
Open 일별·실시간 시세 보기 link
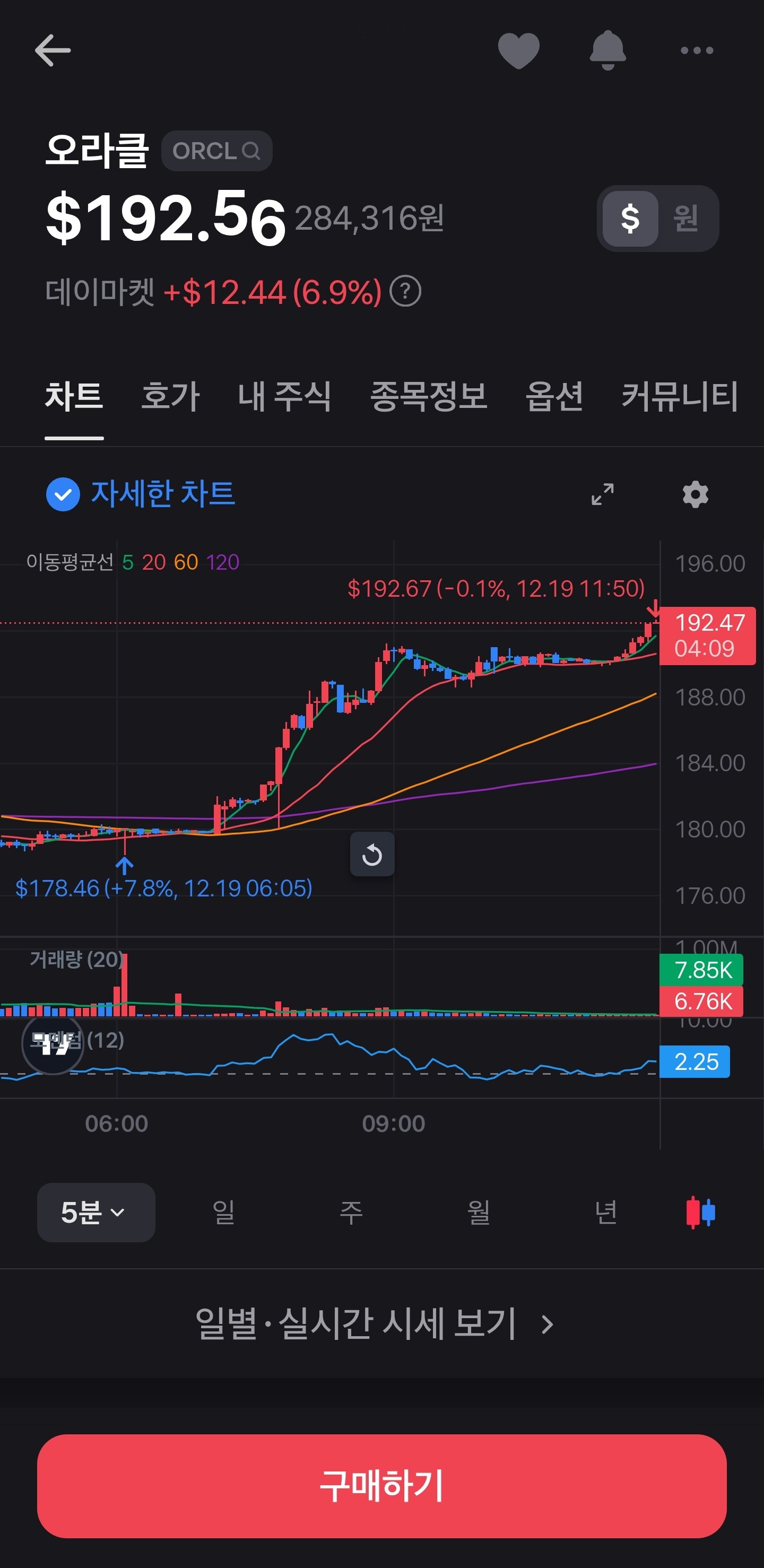[x=375, y=1324]
